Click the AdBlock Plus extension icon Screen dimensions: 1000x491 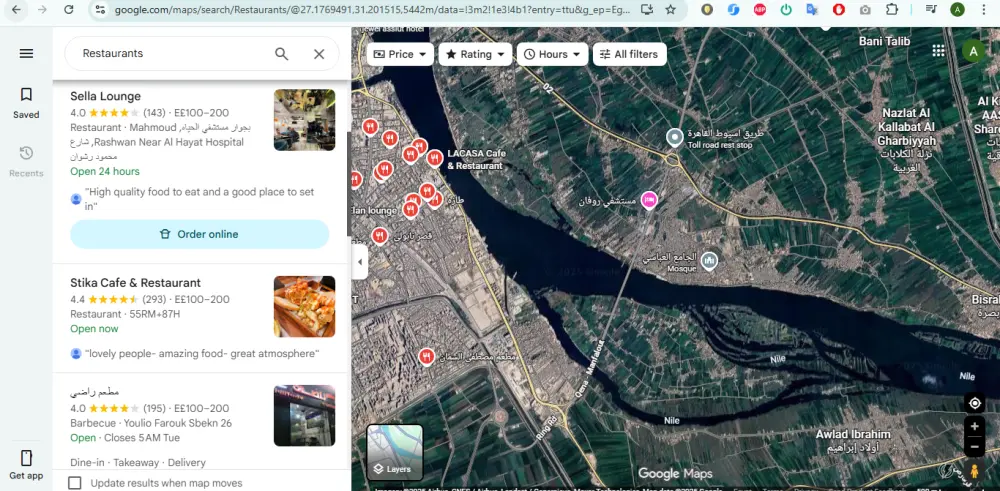760,10
